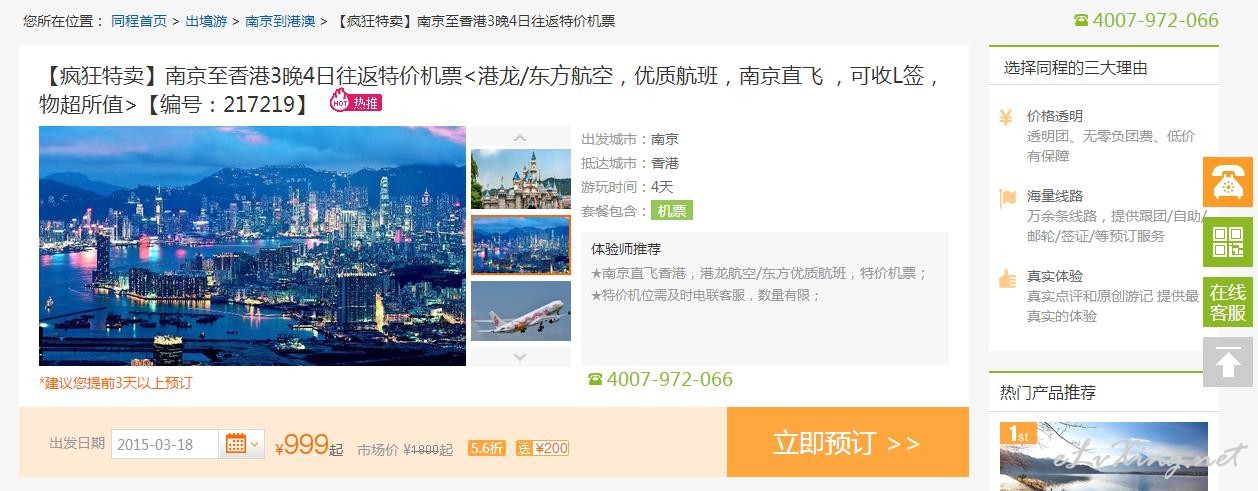Click the 热推 hot badge icon
The image size is (1258, 491).
356,102
